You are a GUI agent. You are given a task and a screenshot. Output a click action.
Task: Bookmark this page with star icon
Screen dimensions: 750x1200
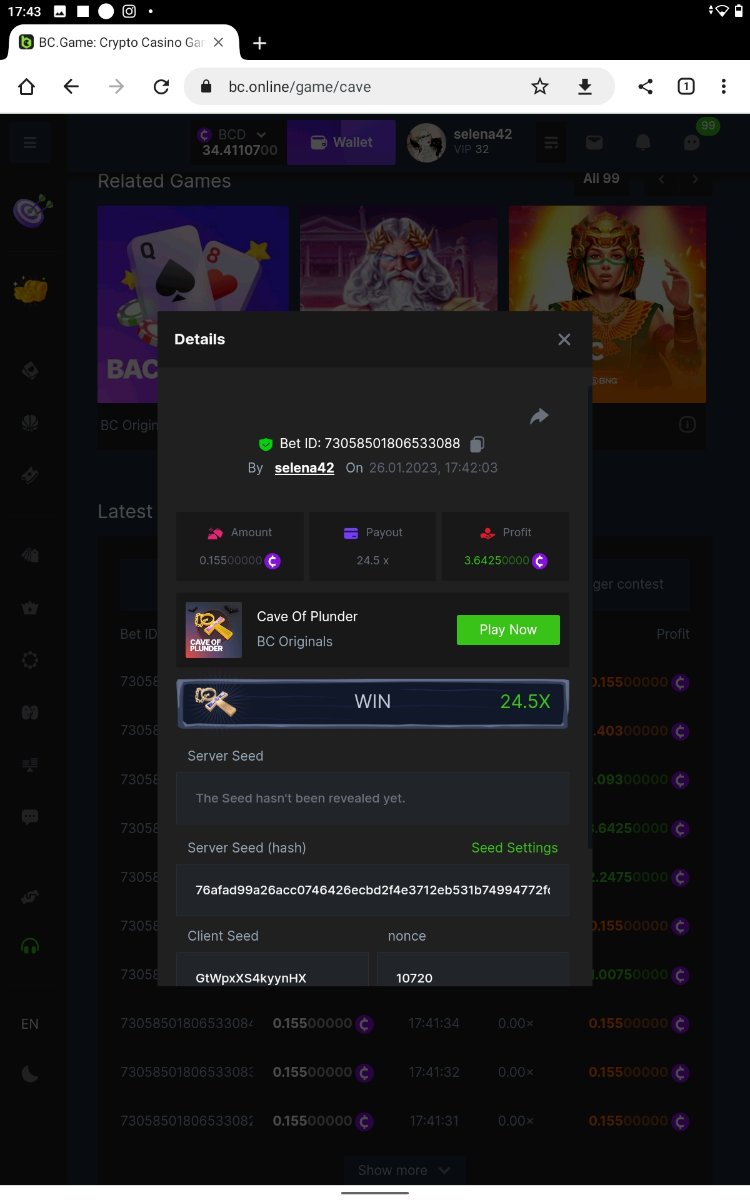(540, 87)
